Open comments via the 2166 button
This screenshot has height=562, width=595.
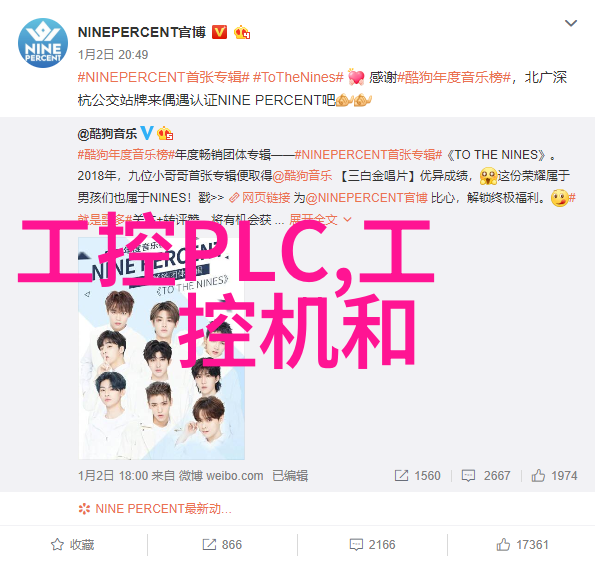pos(372,545)
